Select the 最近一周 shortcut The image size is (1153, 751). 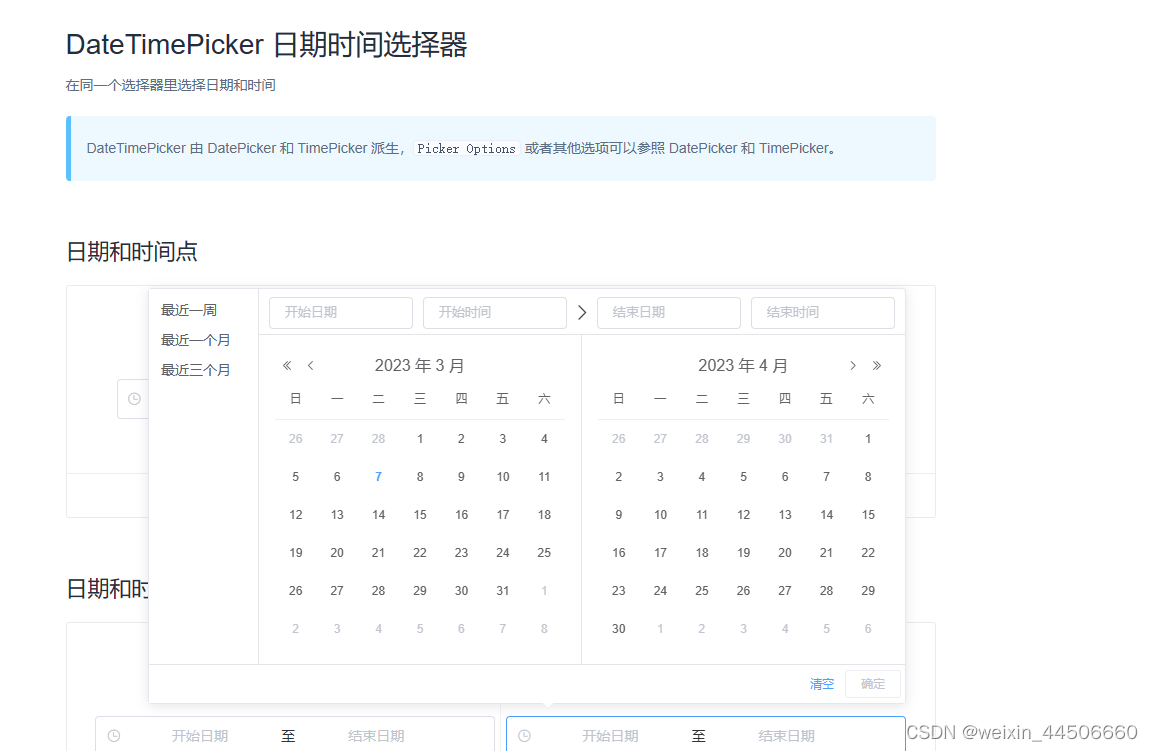[x=189, y=309]
